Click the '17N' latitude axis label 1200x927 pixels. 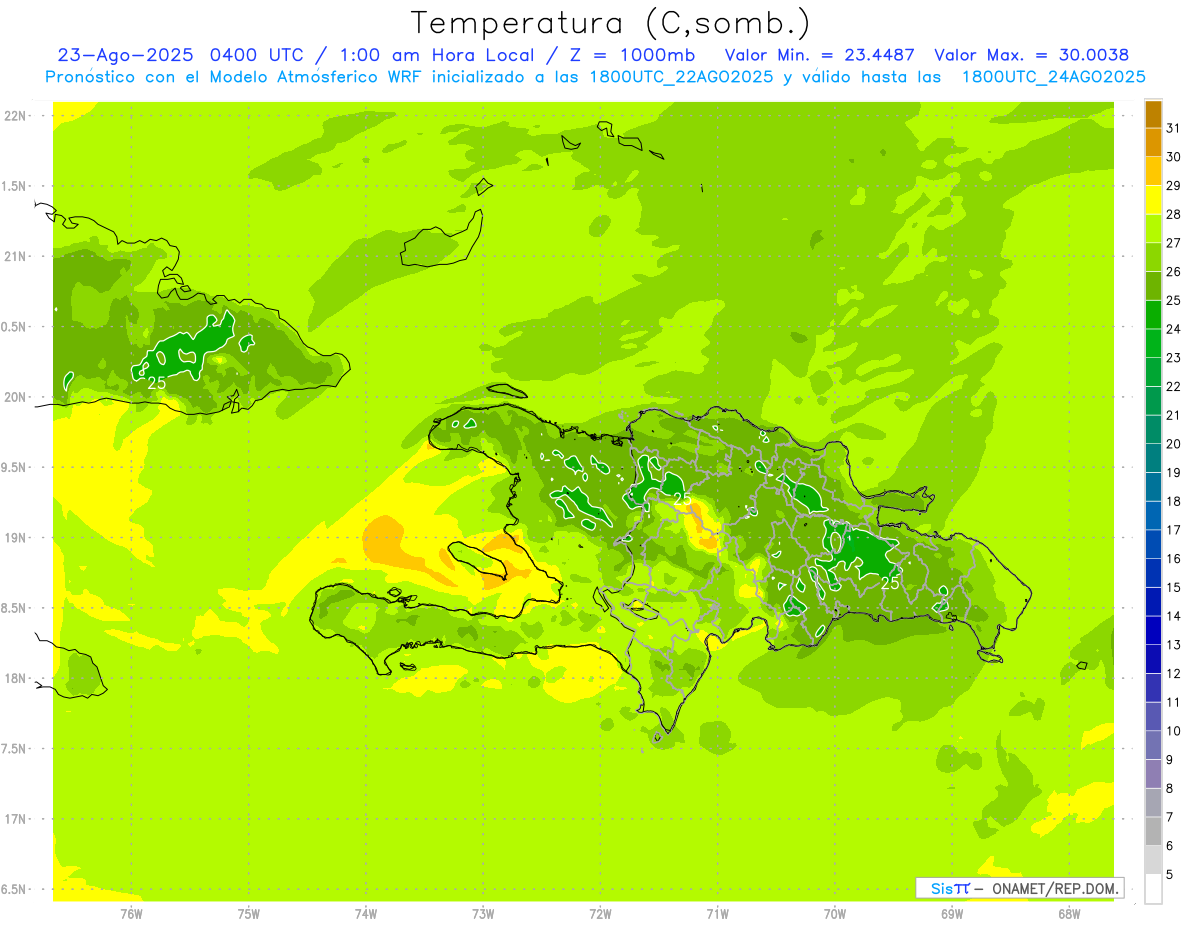pos(15,819)
